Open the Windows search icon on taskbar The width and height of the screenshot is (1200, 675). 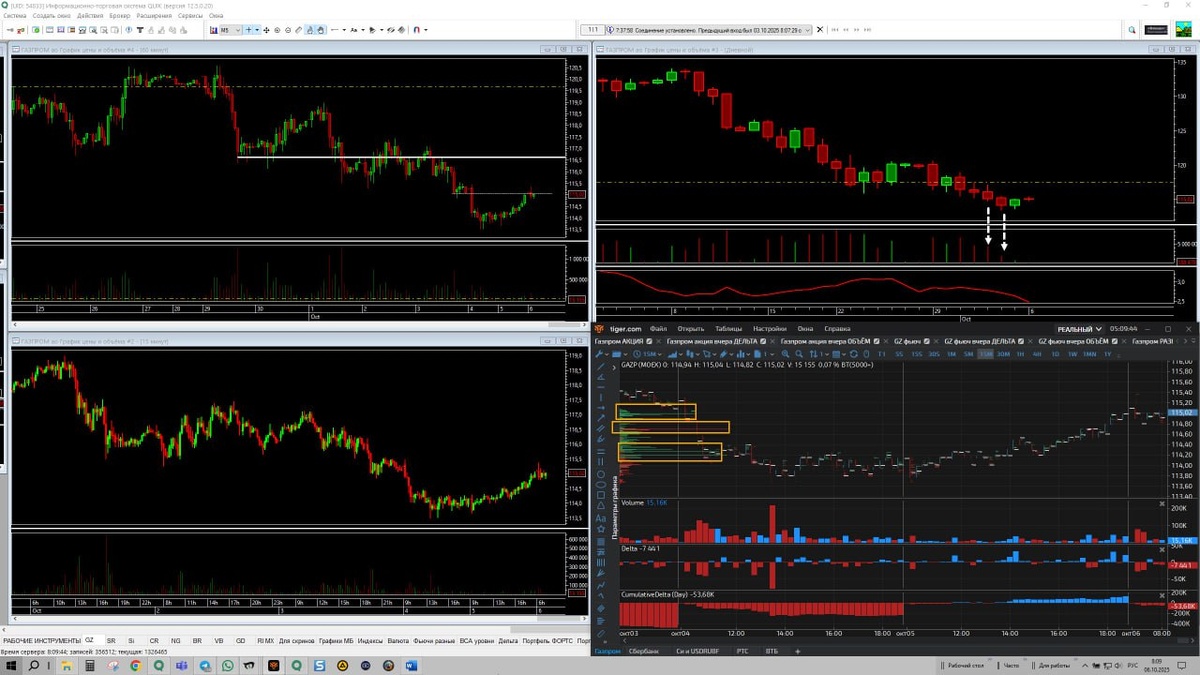[33, 666]
